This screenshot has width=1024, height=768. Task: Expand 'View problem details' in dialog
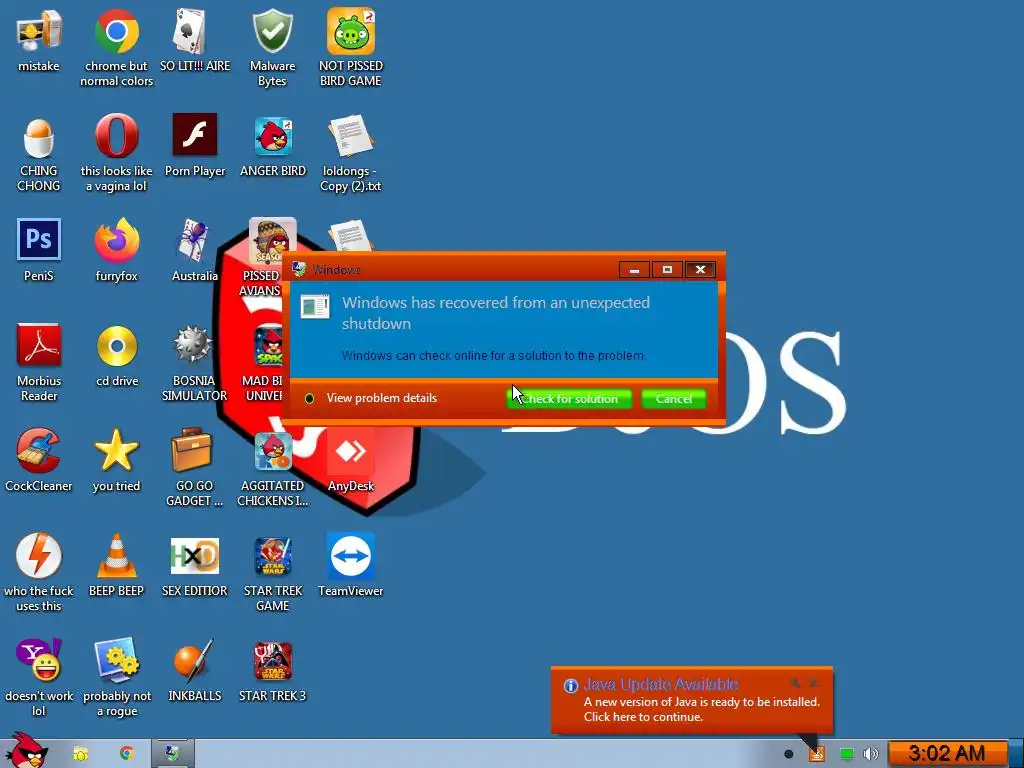coord(370,398)
